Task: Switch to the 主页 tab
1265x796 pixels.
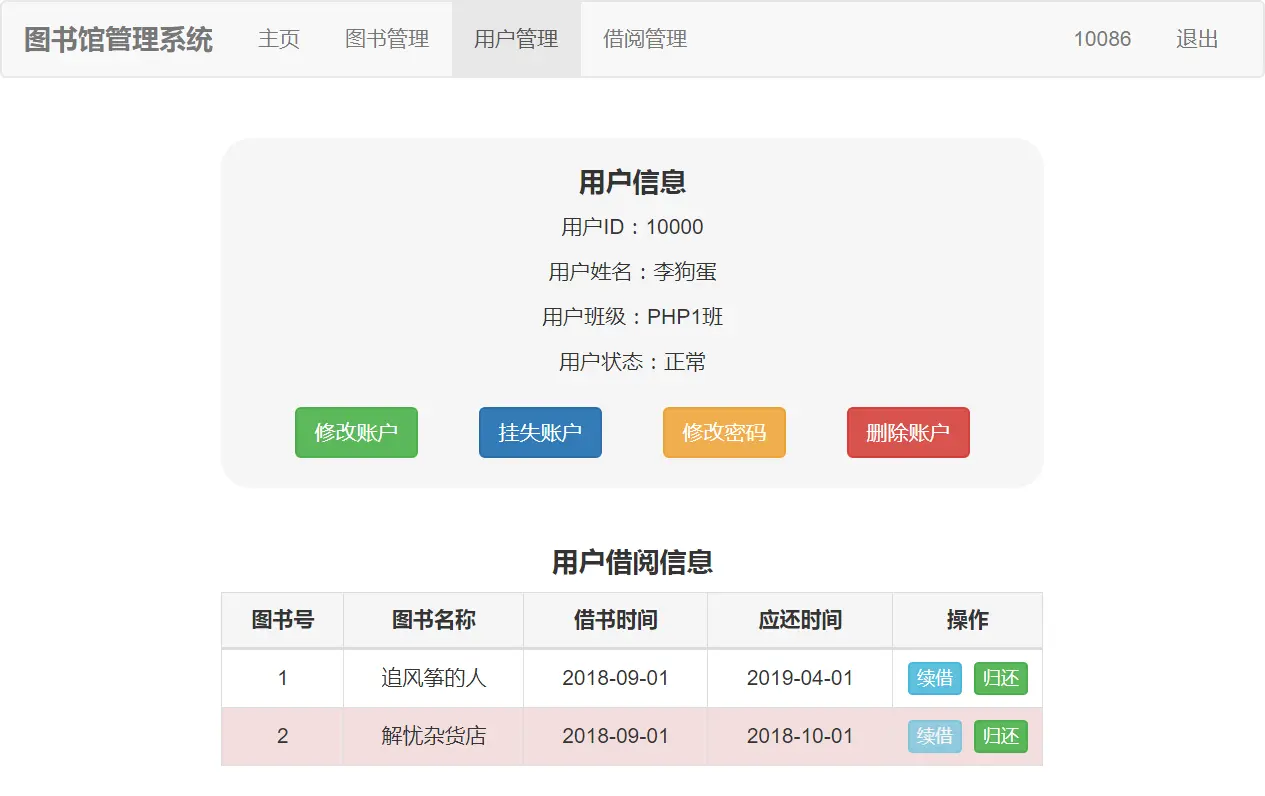Action: click(279, 40)
